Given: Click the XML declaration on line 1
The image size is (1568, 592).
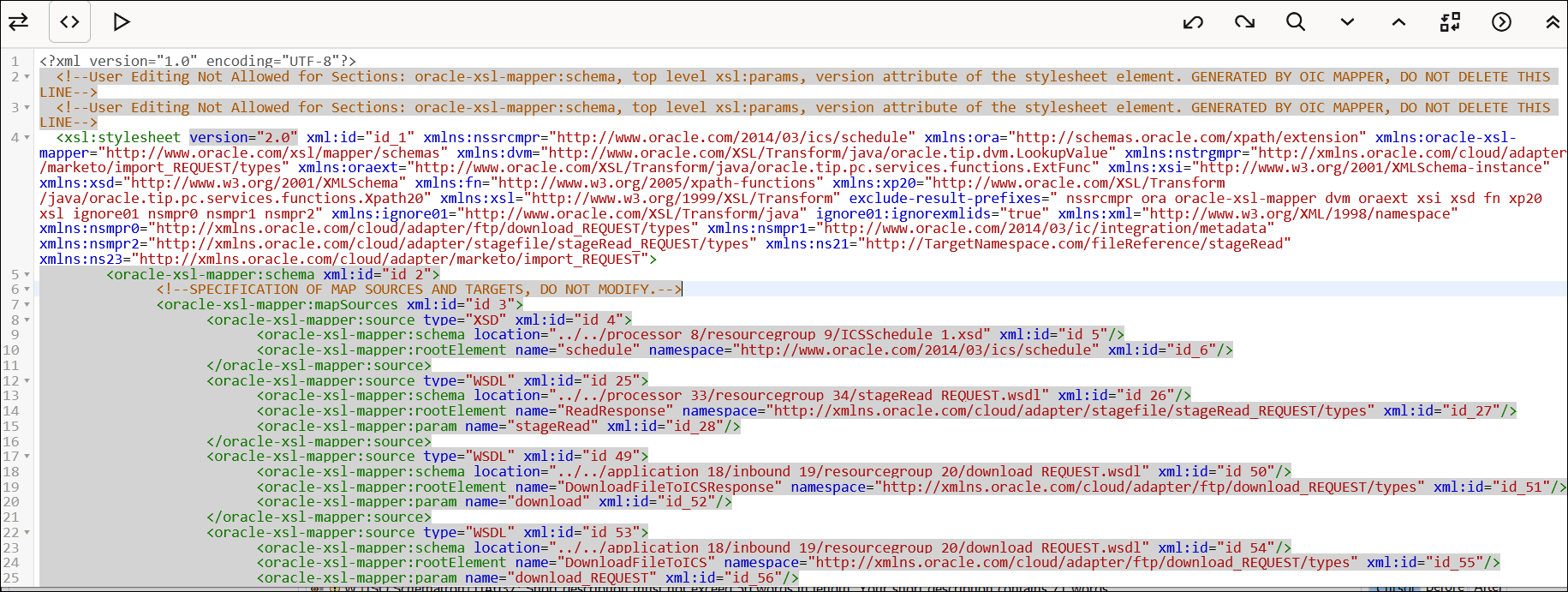Looking at the screenshot, I should pos(198,61).
